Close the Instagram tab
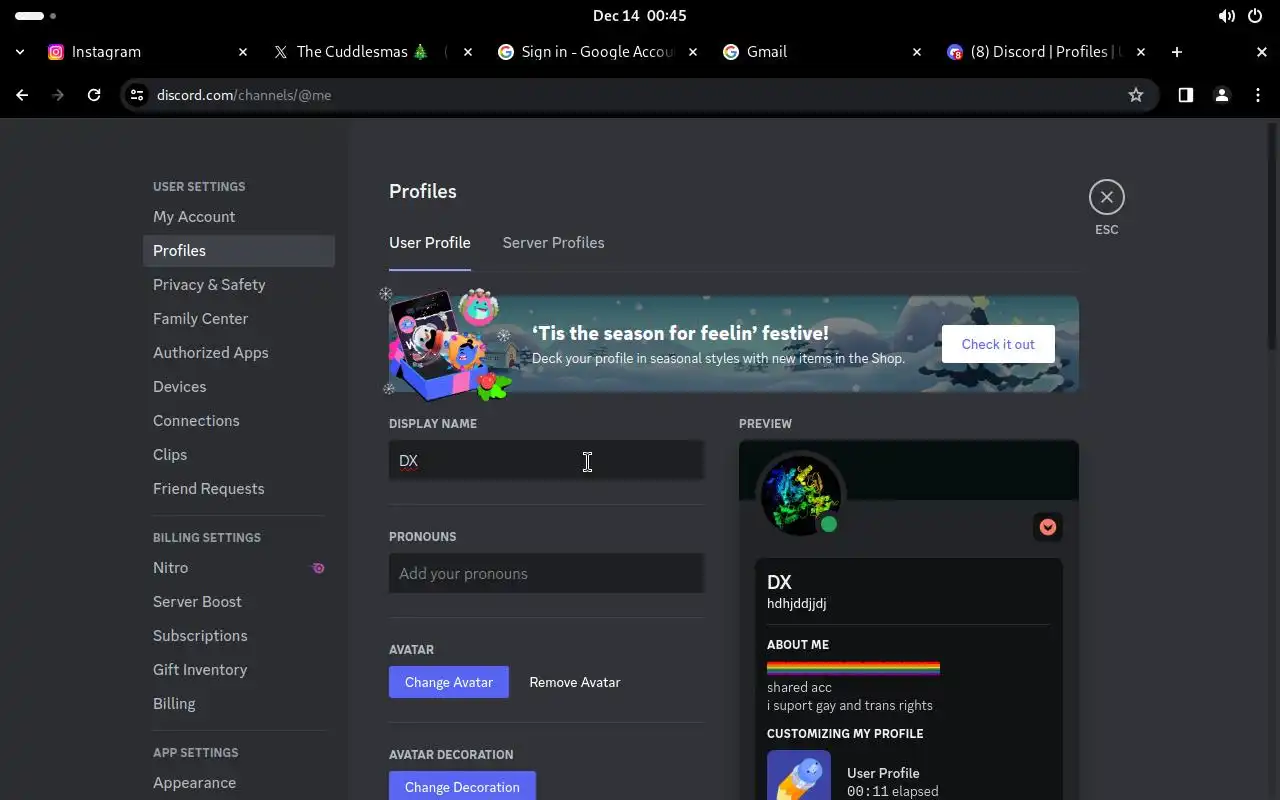1280x800 pixels. point(242,52)
